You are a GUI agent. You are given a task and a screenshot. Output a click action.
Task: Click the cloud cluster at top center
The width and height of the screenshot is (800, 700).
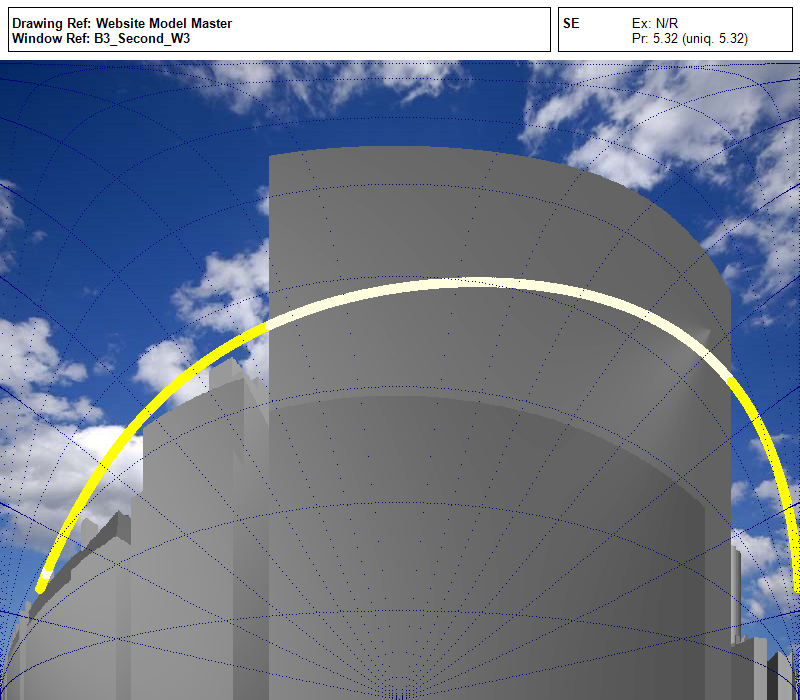(x=330, y=85)
